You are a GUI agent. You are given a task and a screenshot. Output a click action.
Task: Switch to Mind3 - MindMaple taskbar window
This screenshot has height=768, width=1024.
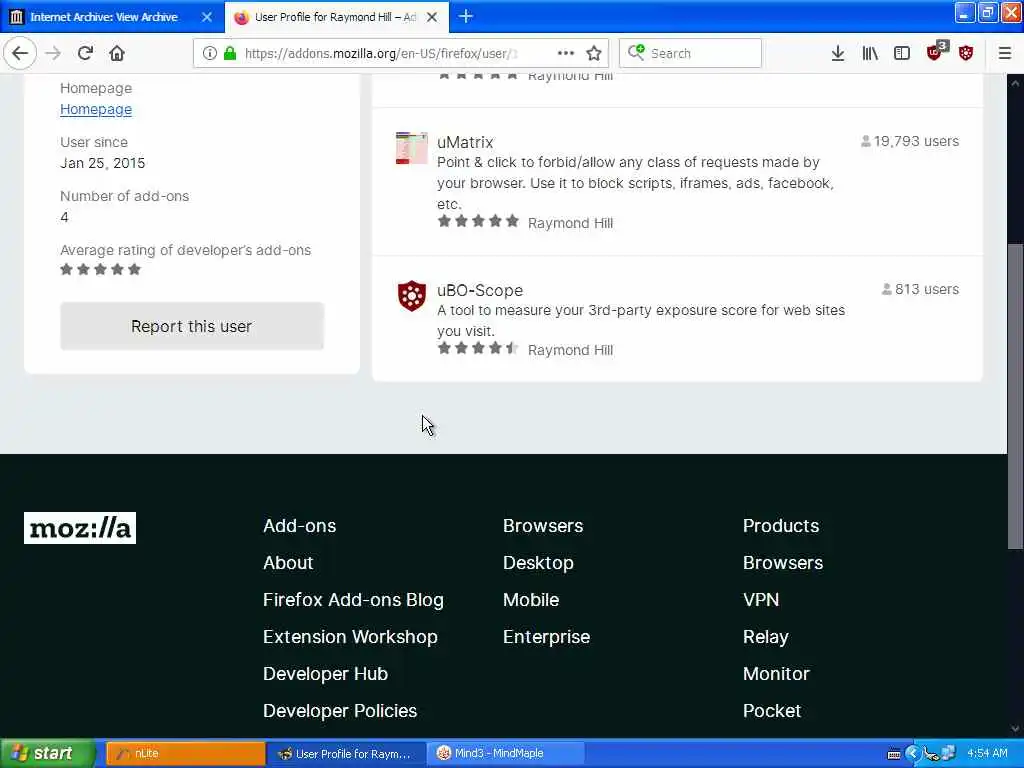(506, 753)
